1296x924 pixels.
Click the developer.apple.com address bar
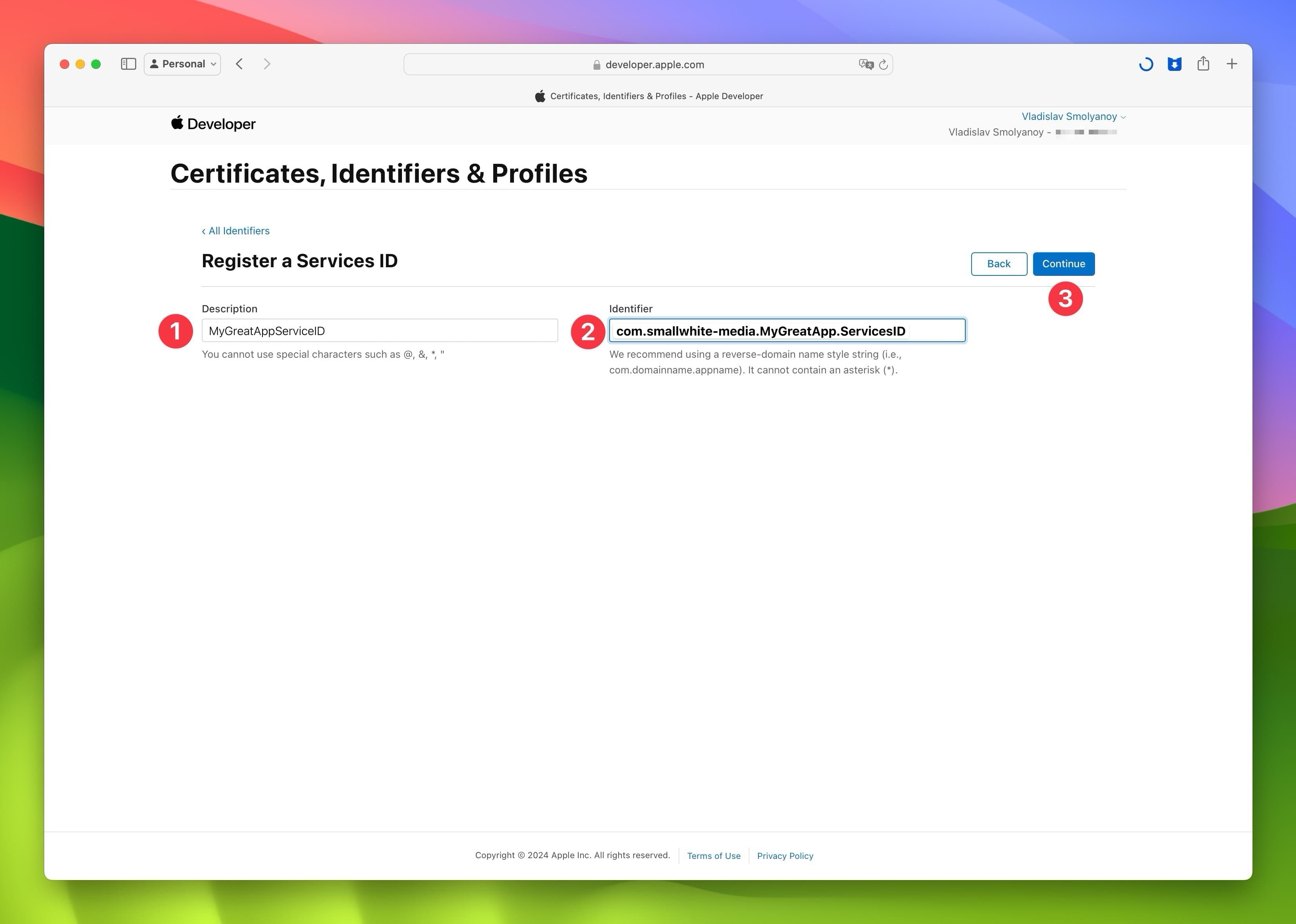coord(648,65)
